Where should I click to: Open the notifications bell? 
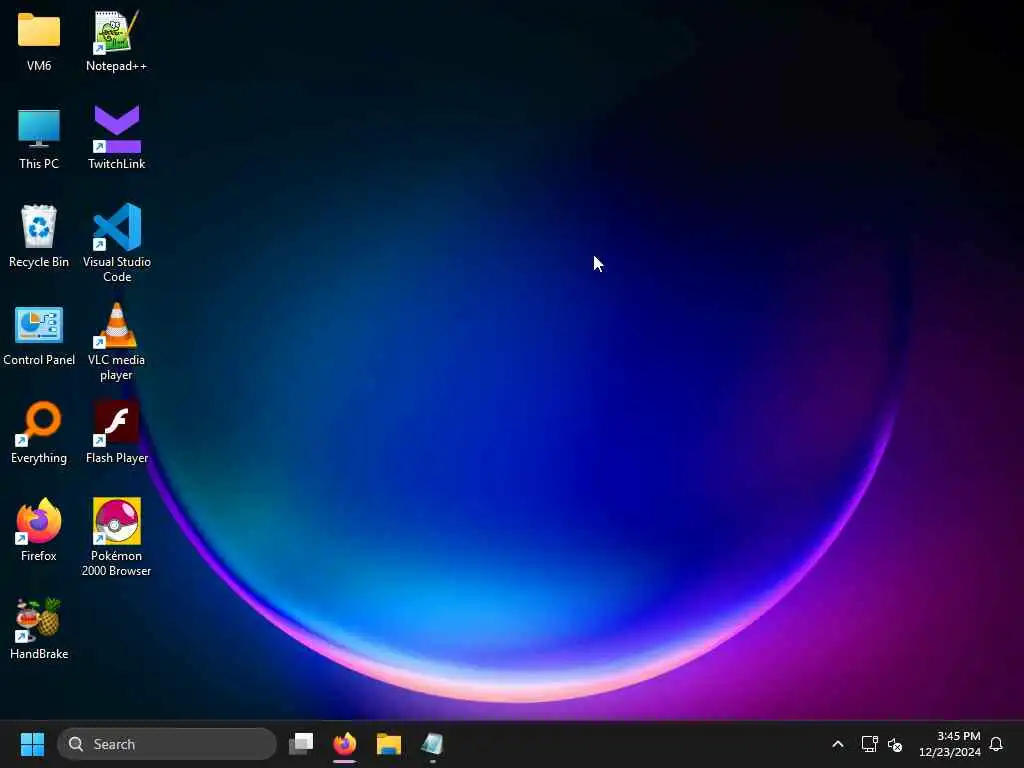point(996,744)
